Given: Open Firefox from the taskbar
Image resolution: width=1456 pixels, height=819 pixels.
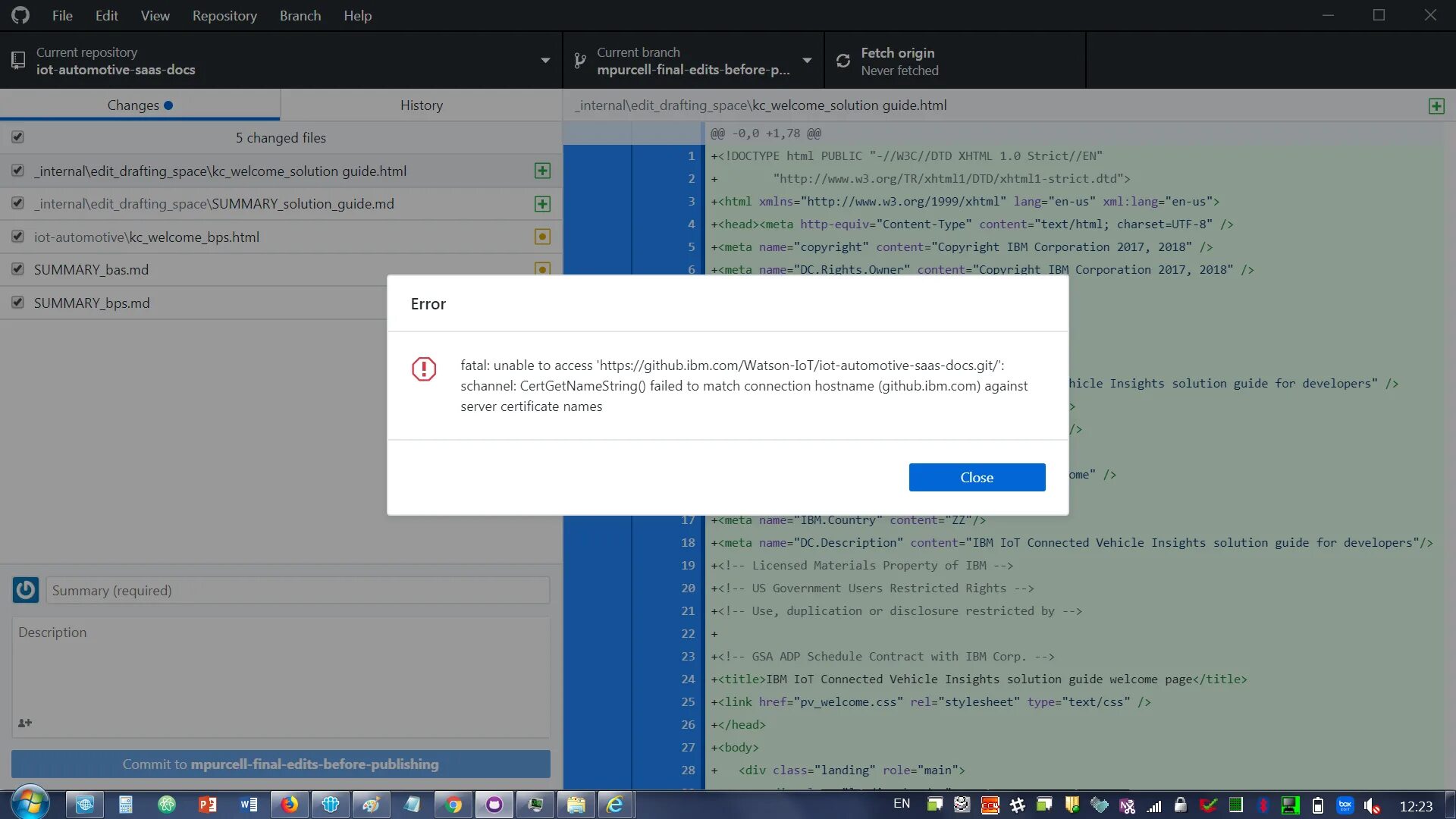Looking at the screenshot, I should [x=290, y=805].
